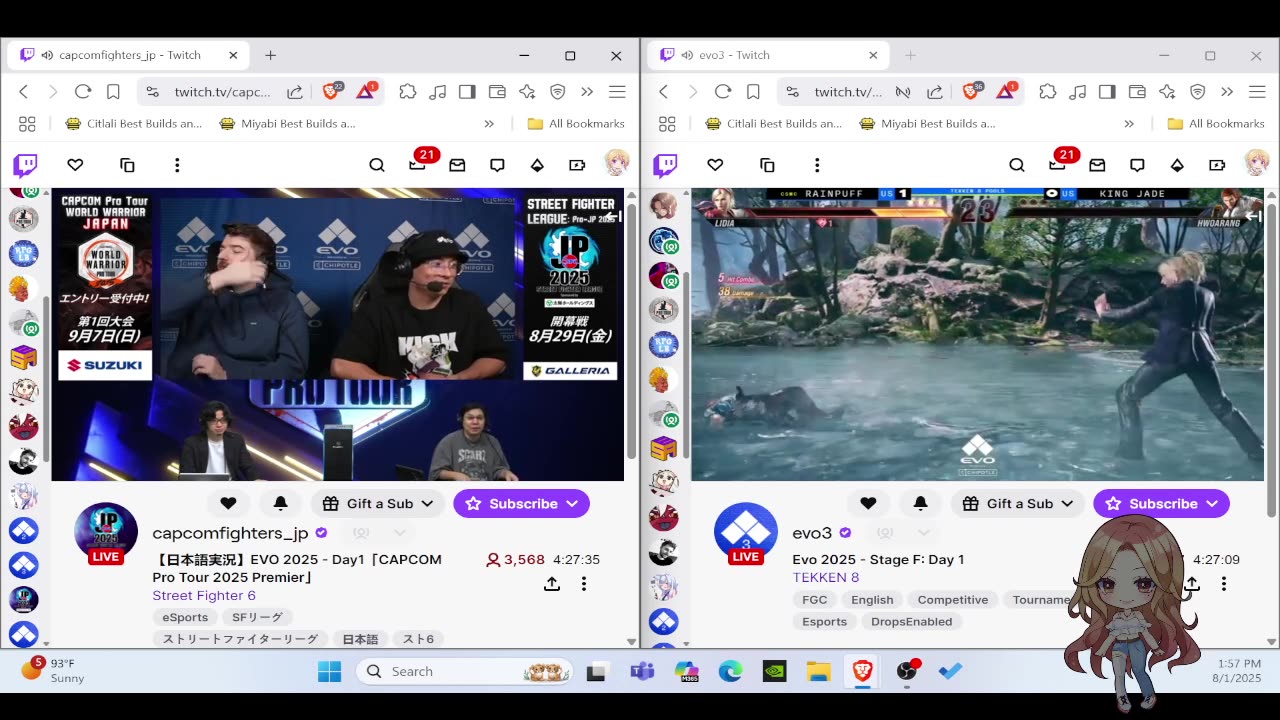
Task: Select the evo3 - Twitch tab
Action: tap(768, 55)
